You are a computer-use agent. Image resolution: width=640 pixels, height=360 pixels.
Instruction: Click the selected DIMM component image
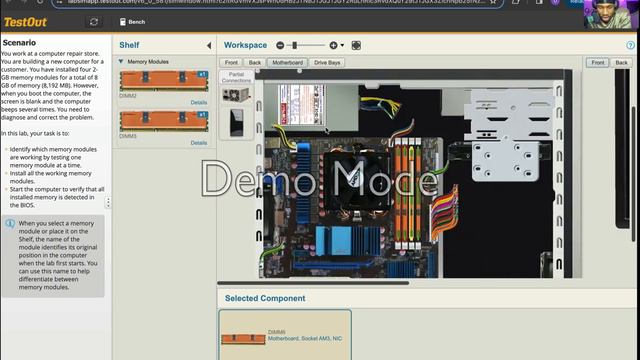coord(243,338)
